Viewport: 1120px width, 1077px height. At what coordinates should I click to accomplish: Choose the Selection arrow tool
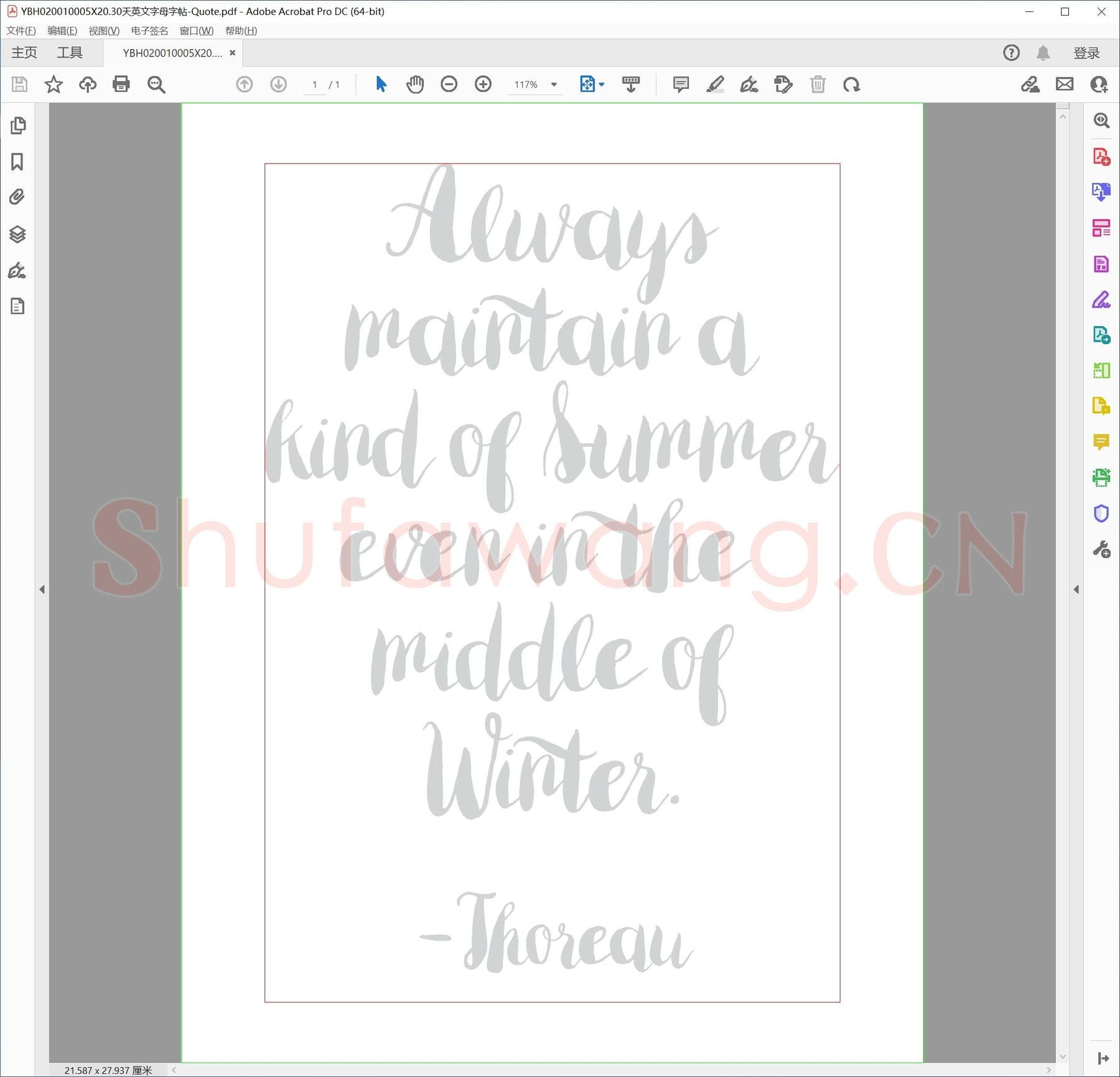(381, 84)
